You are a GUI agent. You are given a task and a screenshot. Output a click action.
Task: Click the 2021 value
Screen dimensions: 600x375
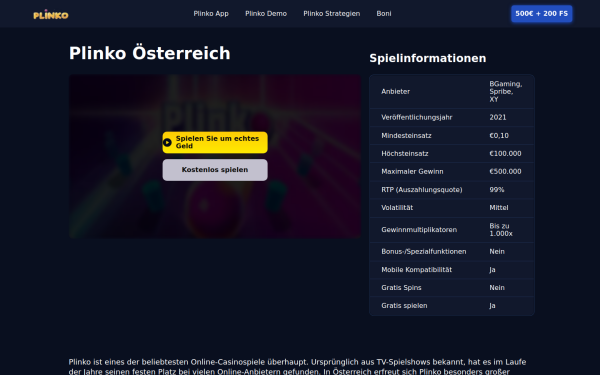click(498, 117)
